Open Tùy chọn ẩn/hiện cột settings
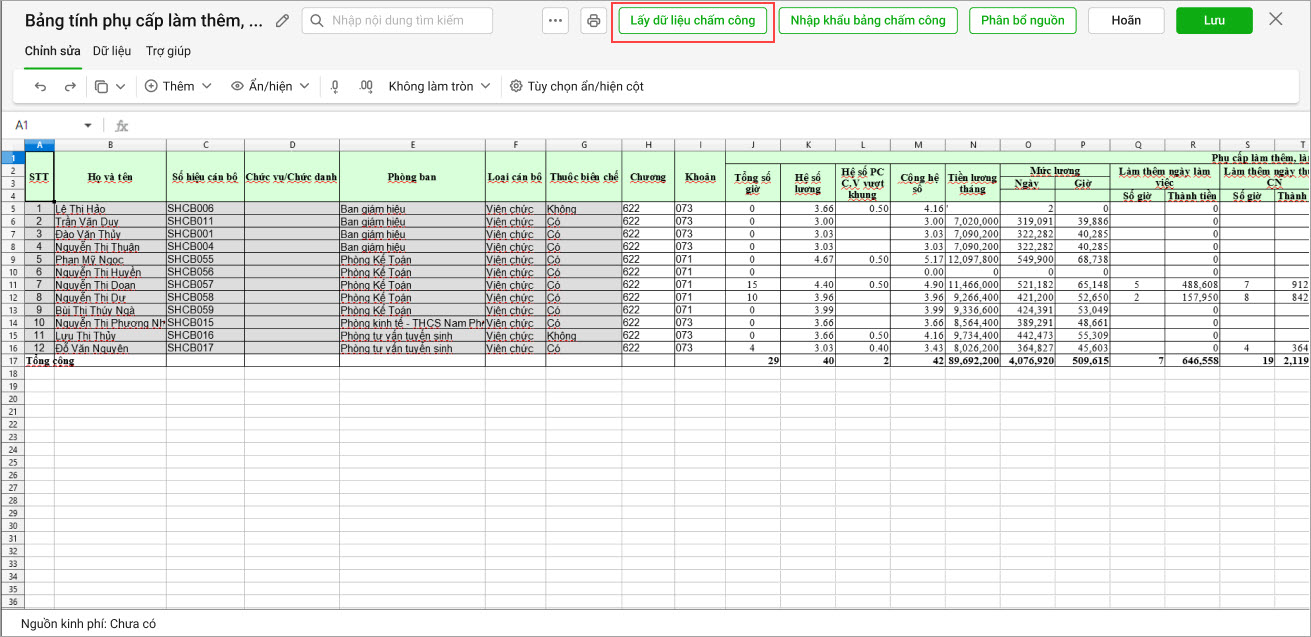Viewport: 1311px width, 637px height. coord(577,87)
